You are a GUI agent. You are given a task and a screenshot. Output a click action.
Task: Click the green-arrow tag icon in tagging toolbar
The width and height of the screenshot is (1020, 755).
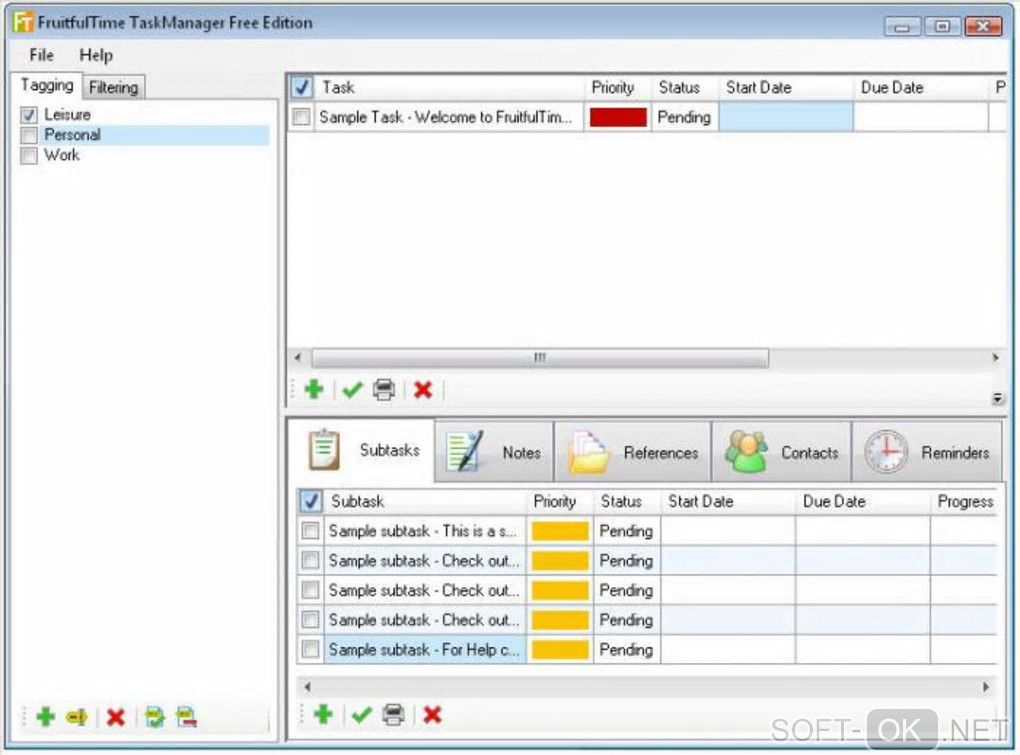pos(155,717)
